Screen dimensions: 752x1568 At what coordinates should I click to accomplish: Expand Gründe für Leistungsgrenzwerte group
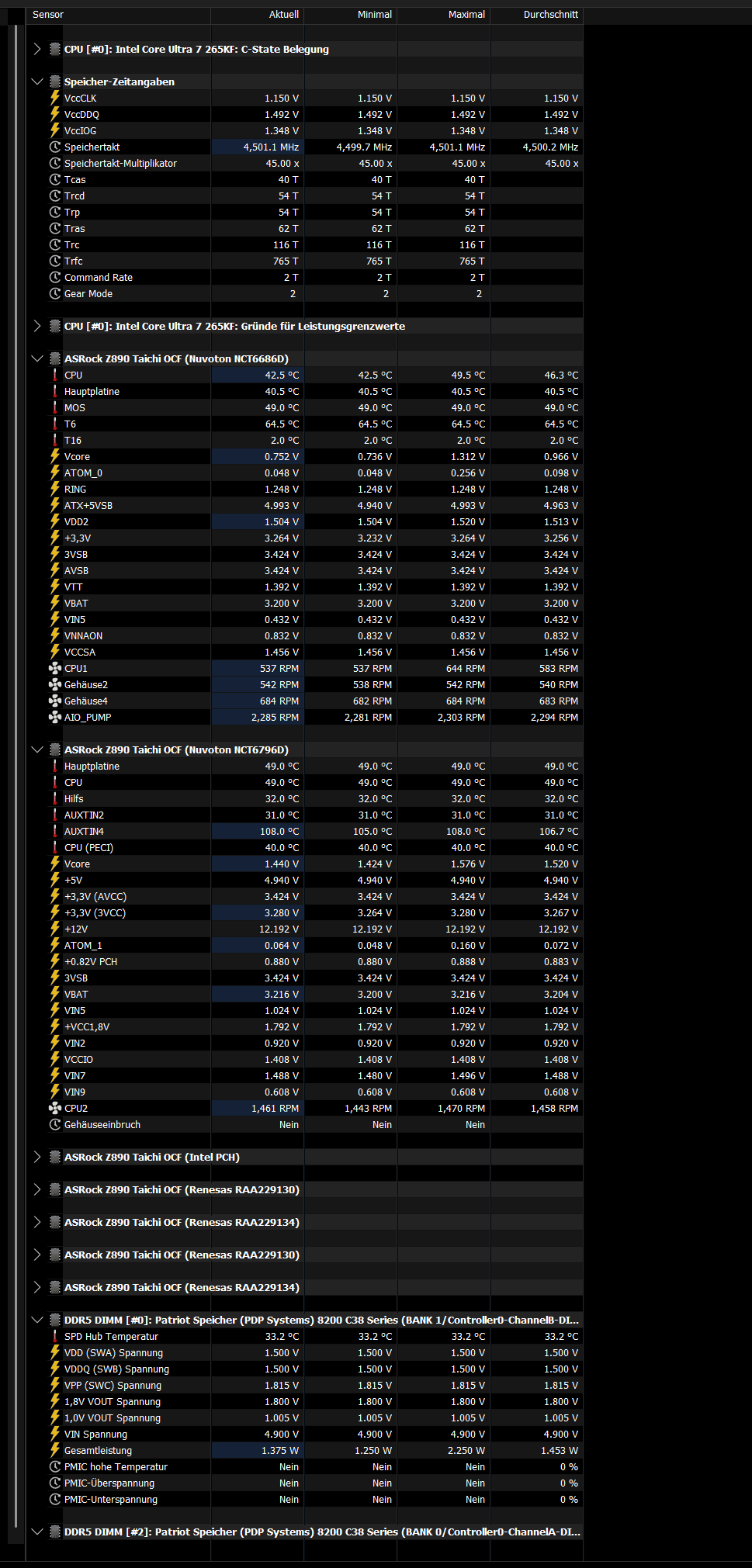pos(36,326)
